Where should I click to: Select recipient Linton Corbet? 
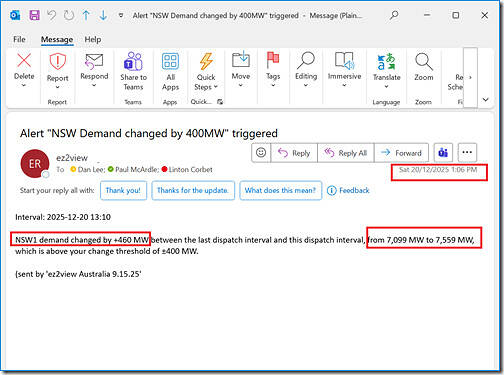coord(187,169)
